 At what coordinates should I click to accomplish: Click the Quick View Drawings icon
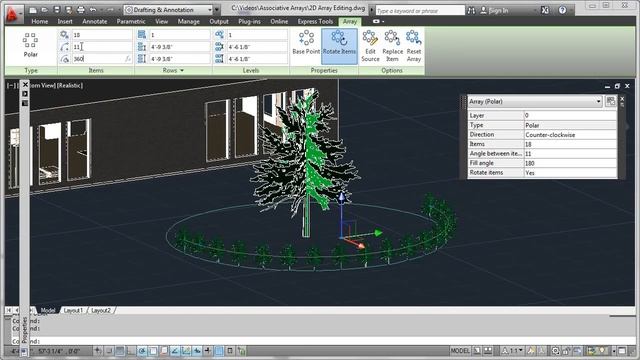pos(488,350)
